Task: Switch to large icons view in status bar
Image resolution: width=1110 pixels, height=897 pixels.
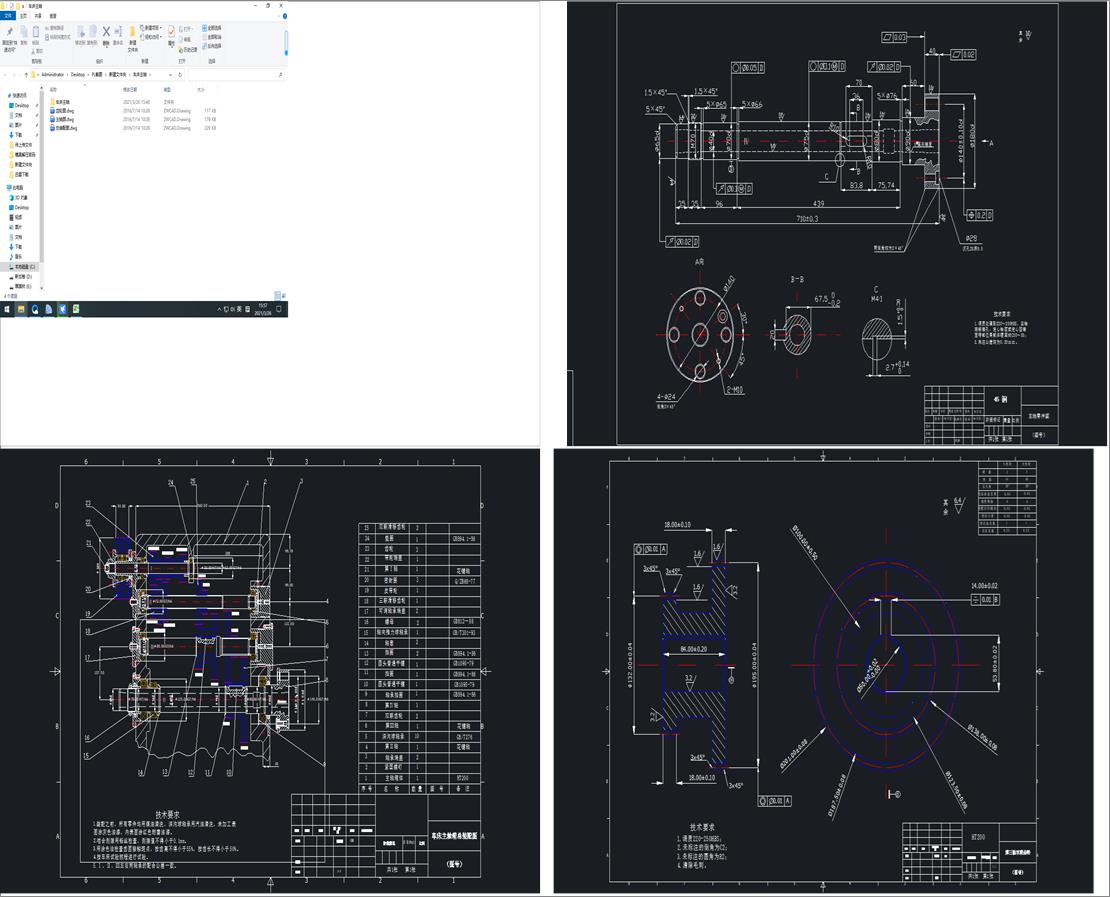Action: click(x=283, y=296)
